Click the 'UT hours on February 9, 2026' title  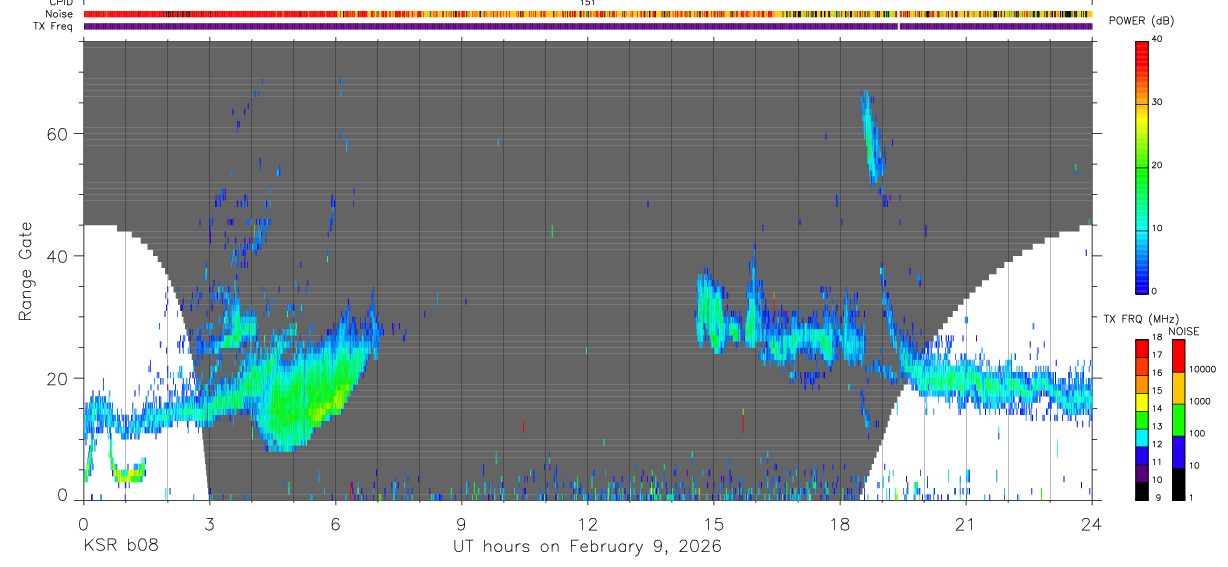coord(588,546)
